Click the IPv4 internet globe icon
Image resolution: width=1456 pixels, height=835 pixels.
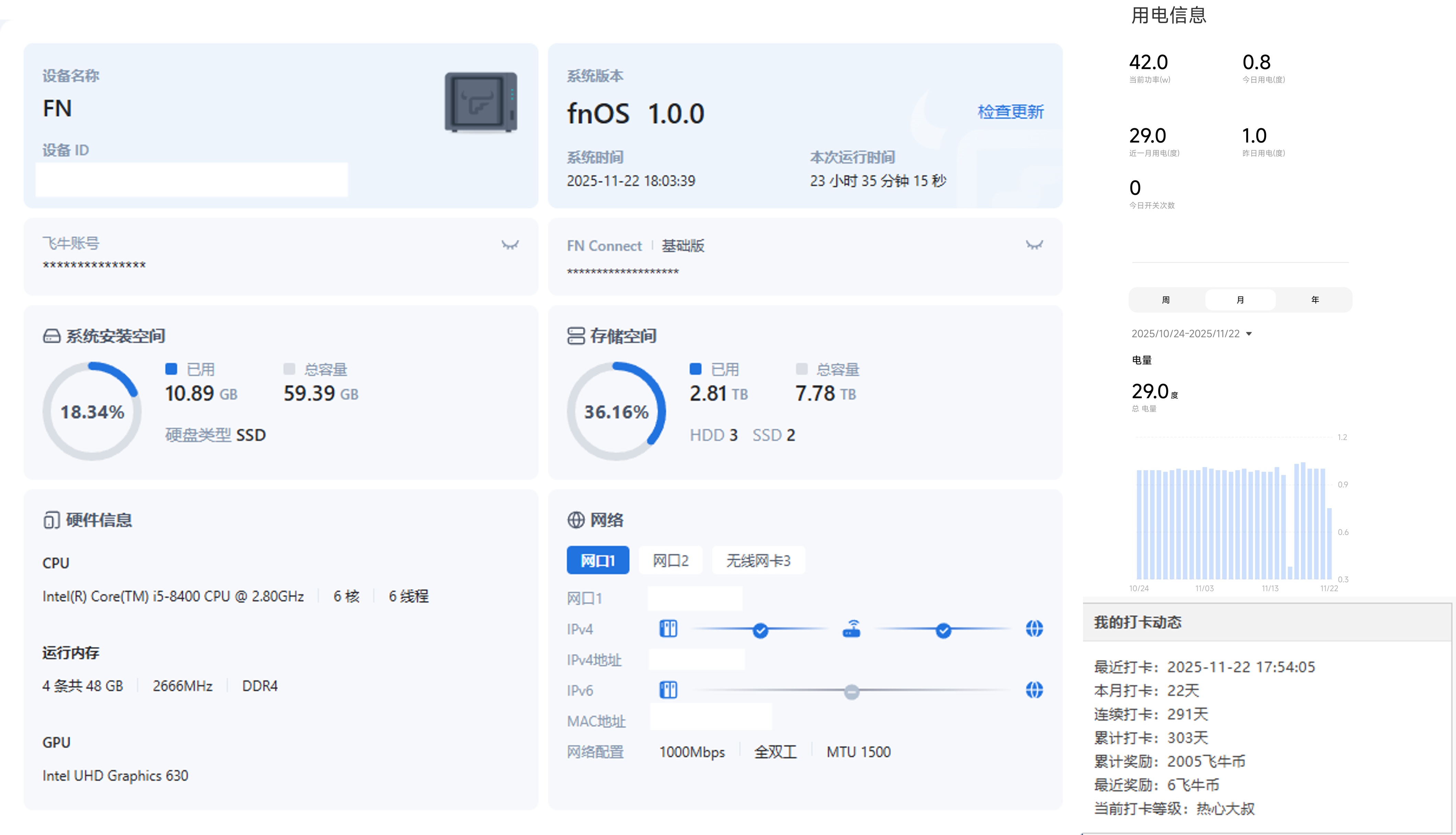[x=1034, y=629]
